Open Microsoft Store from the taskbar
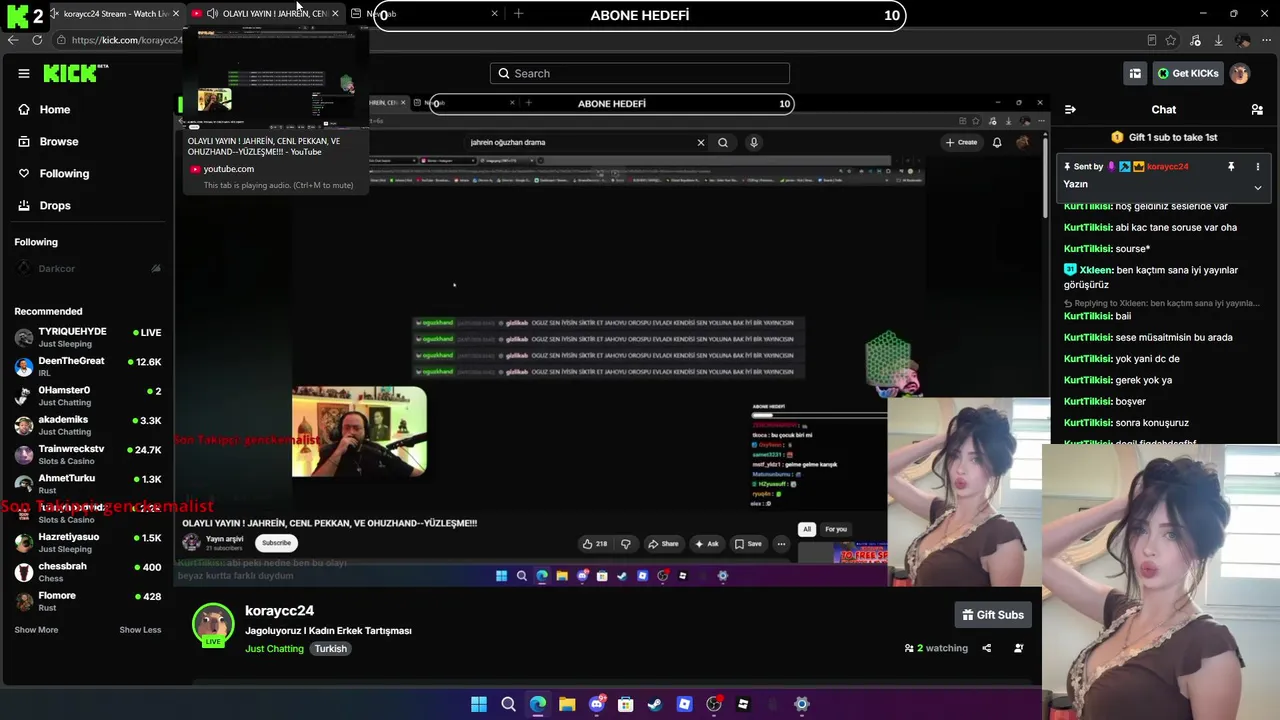The width and height of the screenshot is (1280, 720). tap(626, 704)
